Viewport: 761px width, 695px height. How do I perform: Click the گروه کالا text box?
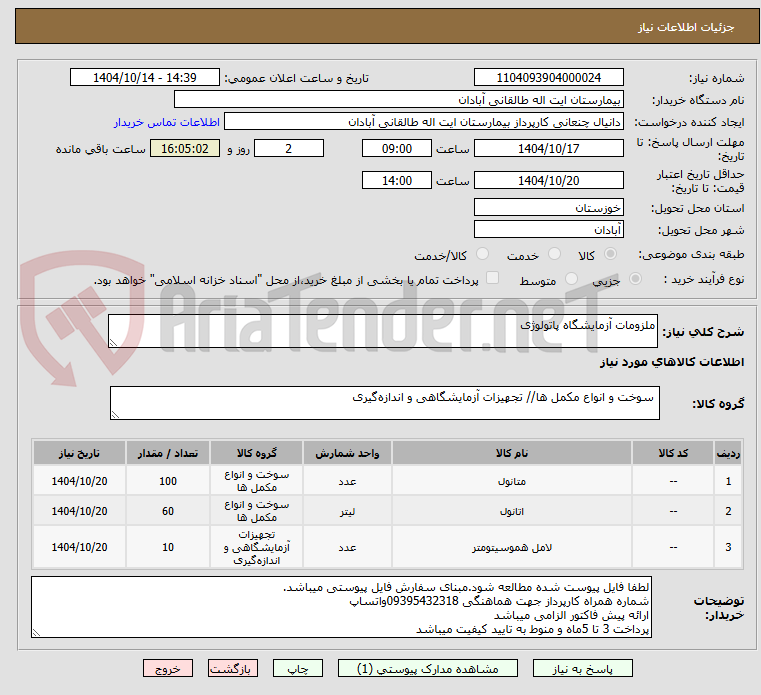(385, 403)
